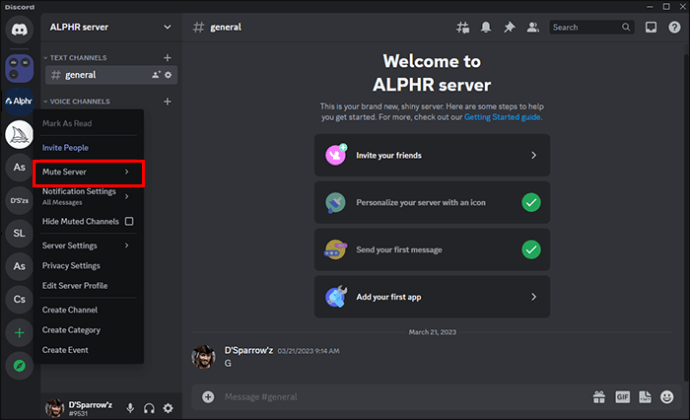This screenshot has height=420, width=690.
Task: Click D'Sparrow'z username in message
Action: click(249, 350)
